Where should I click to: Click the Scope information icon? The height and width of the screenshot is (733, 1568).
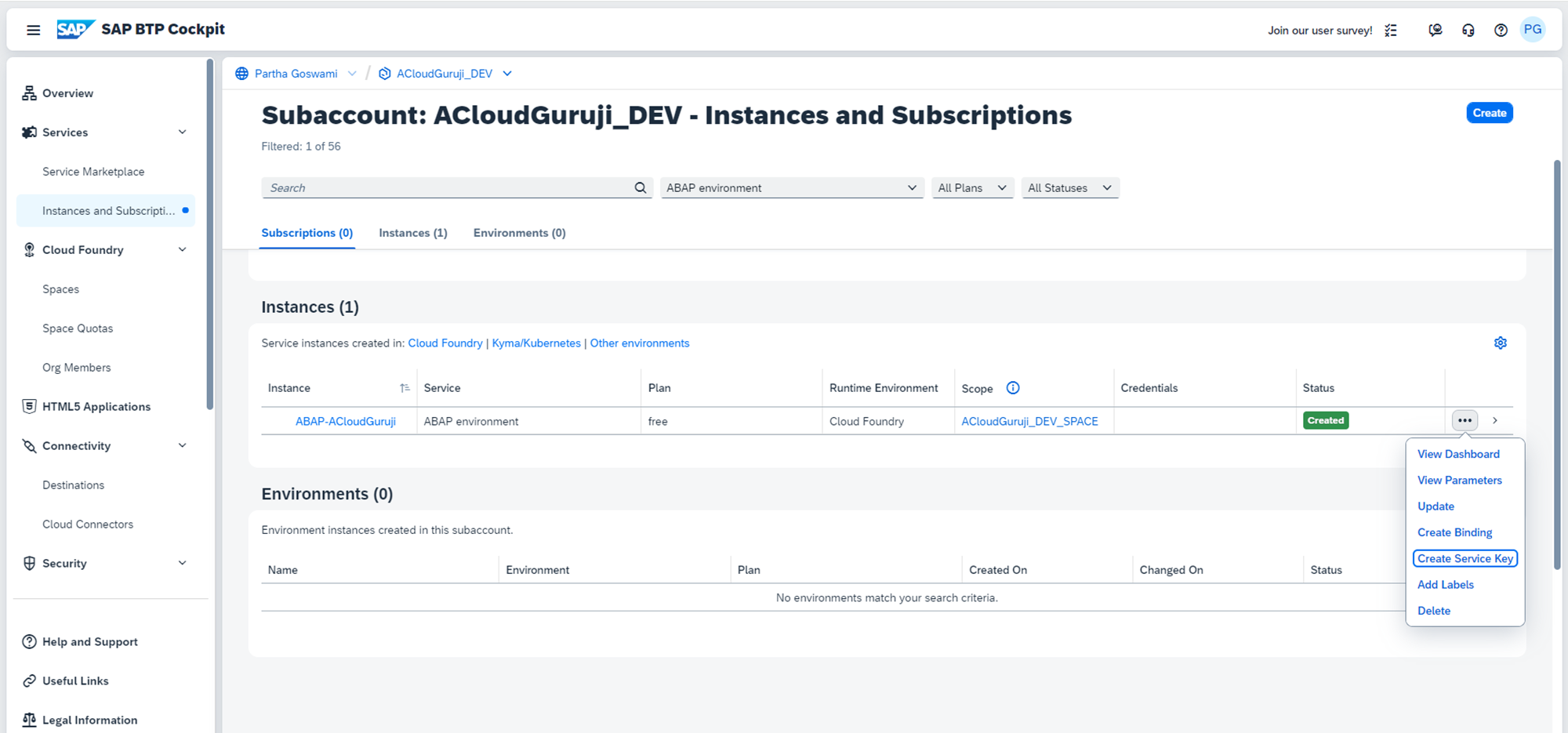pos(1013,388)
